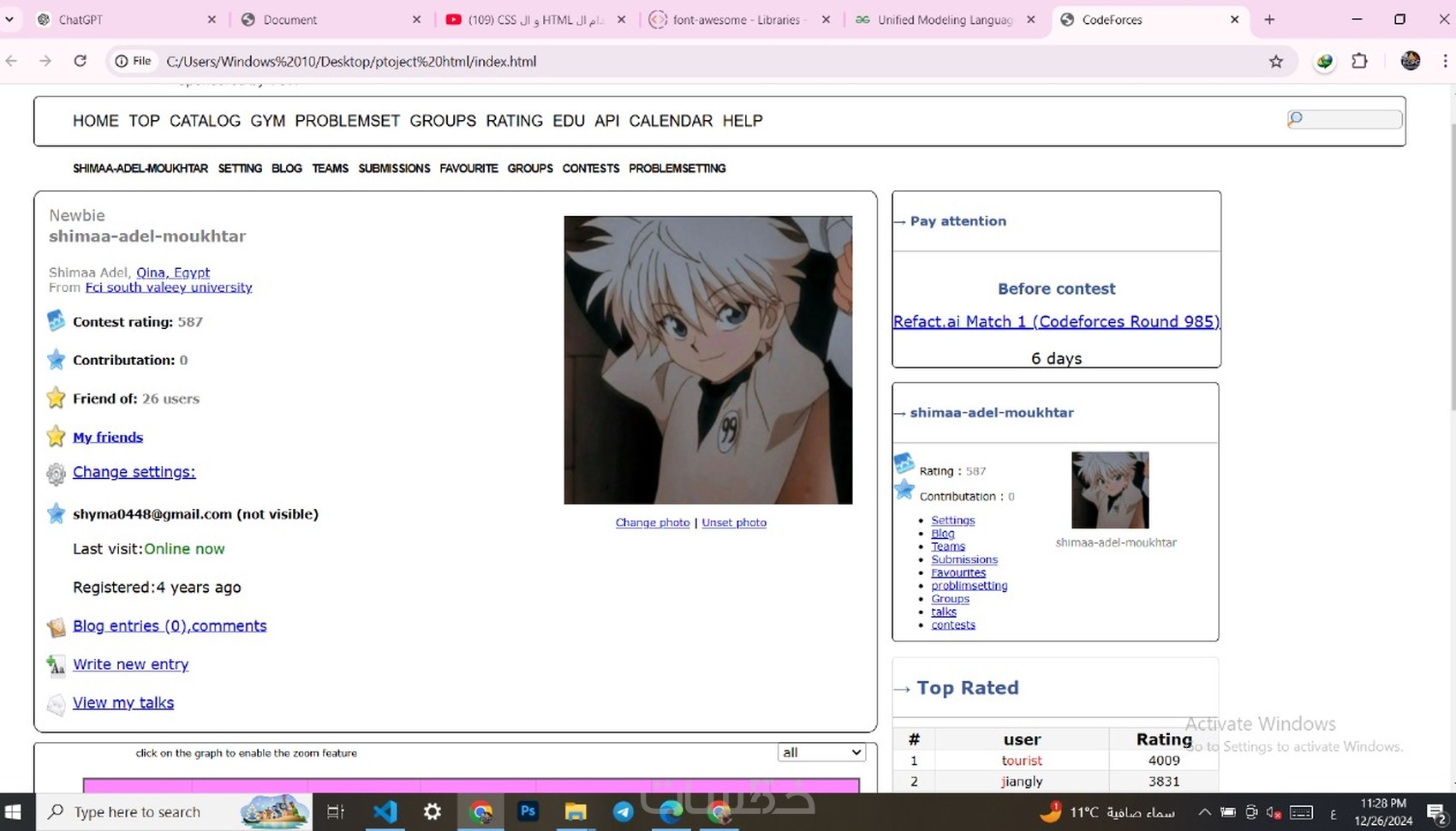Open the PROBLEMSET menu item
Screen dimensions: 1456x831
pyautogui.click(x=347, y=121)
